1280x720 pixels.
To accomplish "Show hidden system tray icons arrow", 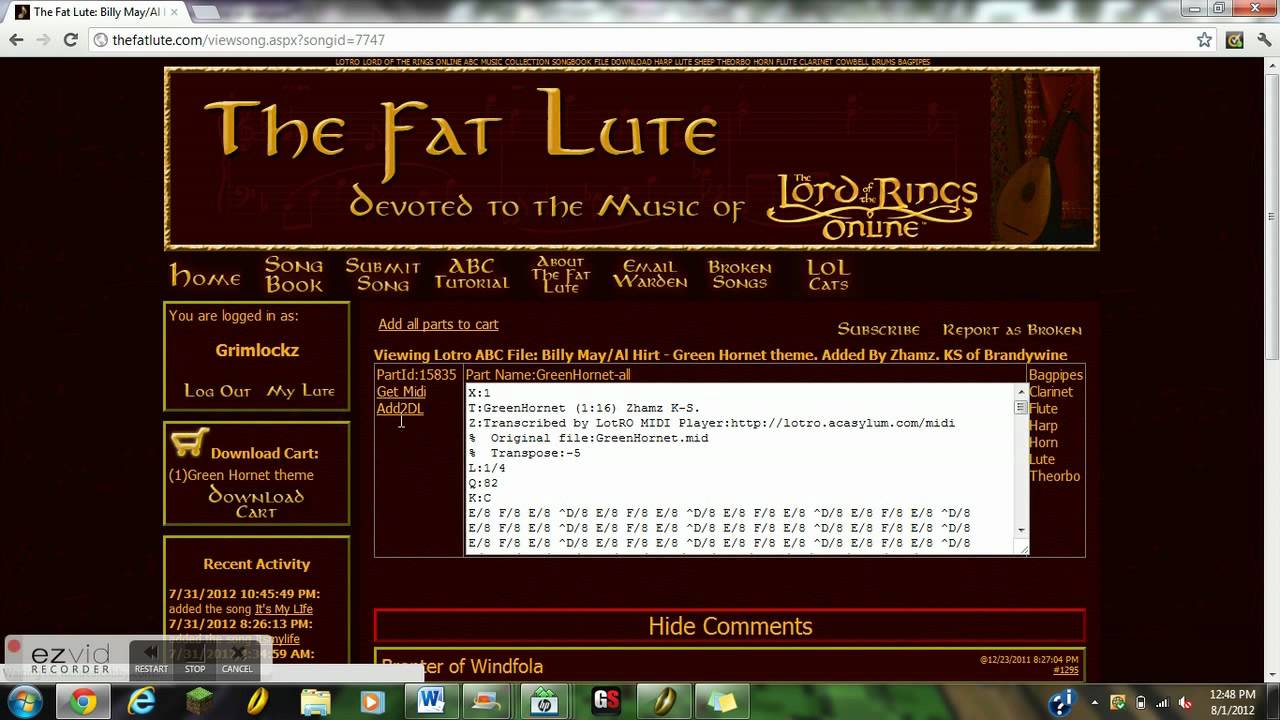I will point(1095,702).
